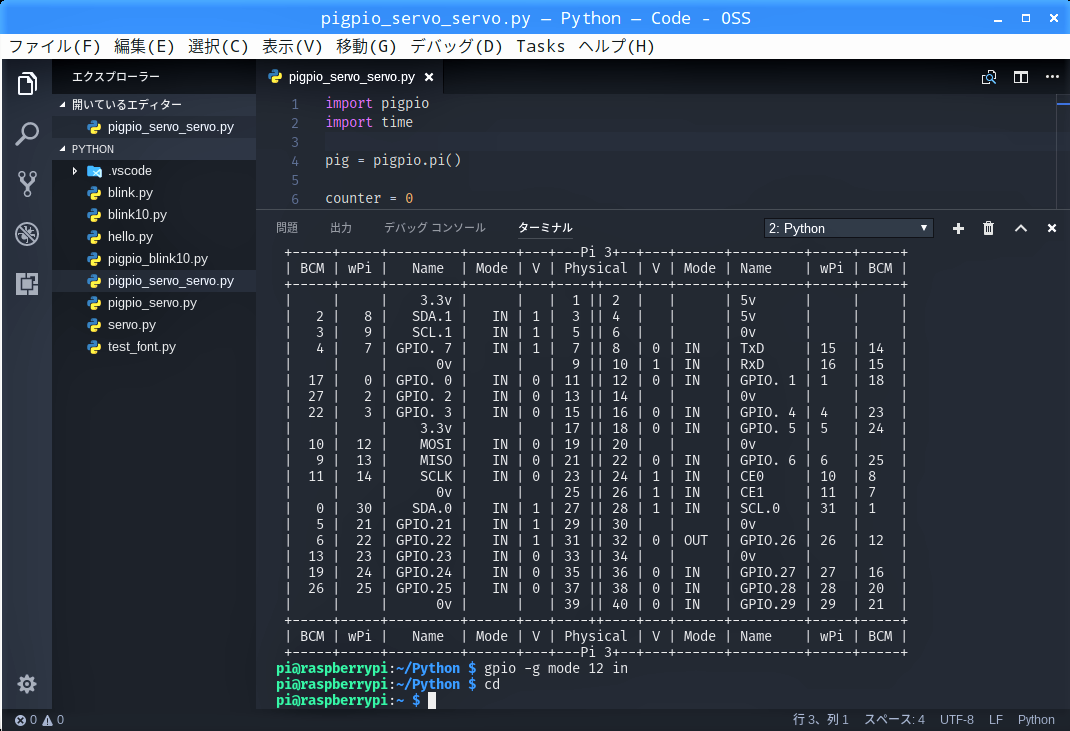Image resolution: width=1070 pixels, height=731 pixels.
Task: Open the editor more actions ellipsis
Action: 1052,76
